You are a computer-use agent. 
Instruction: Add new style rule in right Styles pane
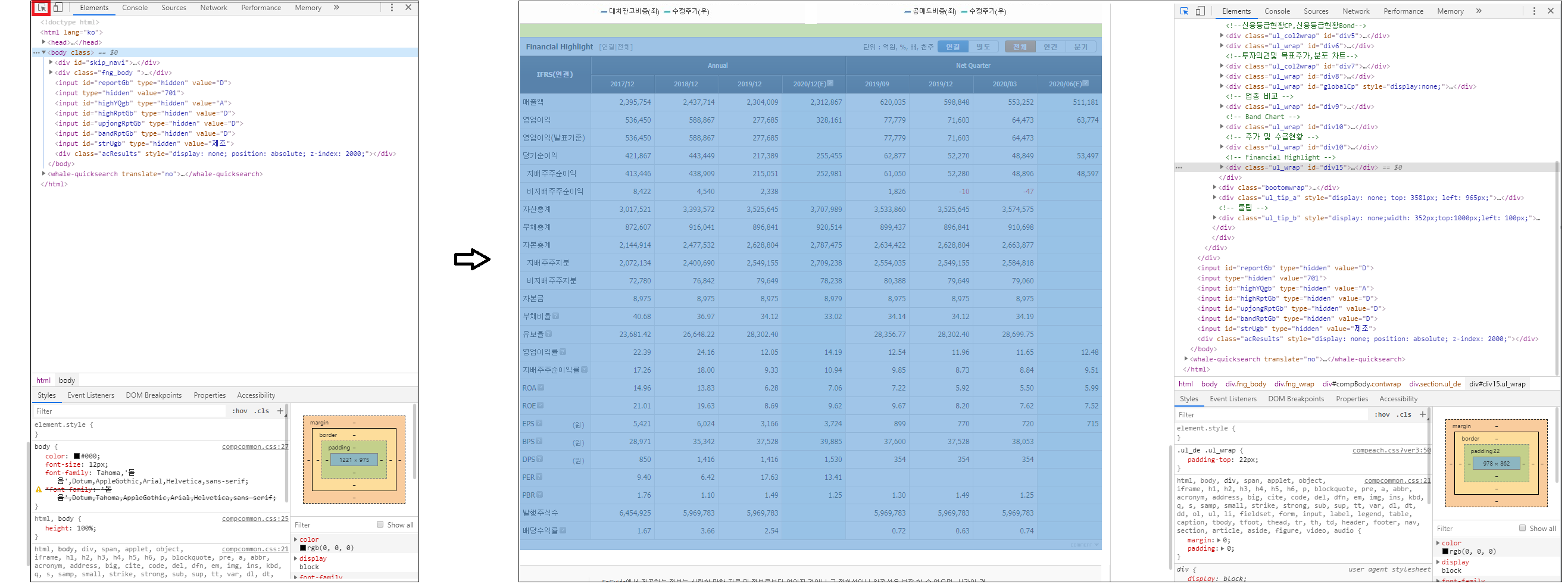1423,415
